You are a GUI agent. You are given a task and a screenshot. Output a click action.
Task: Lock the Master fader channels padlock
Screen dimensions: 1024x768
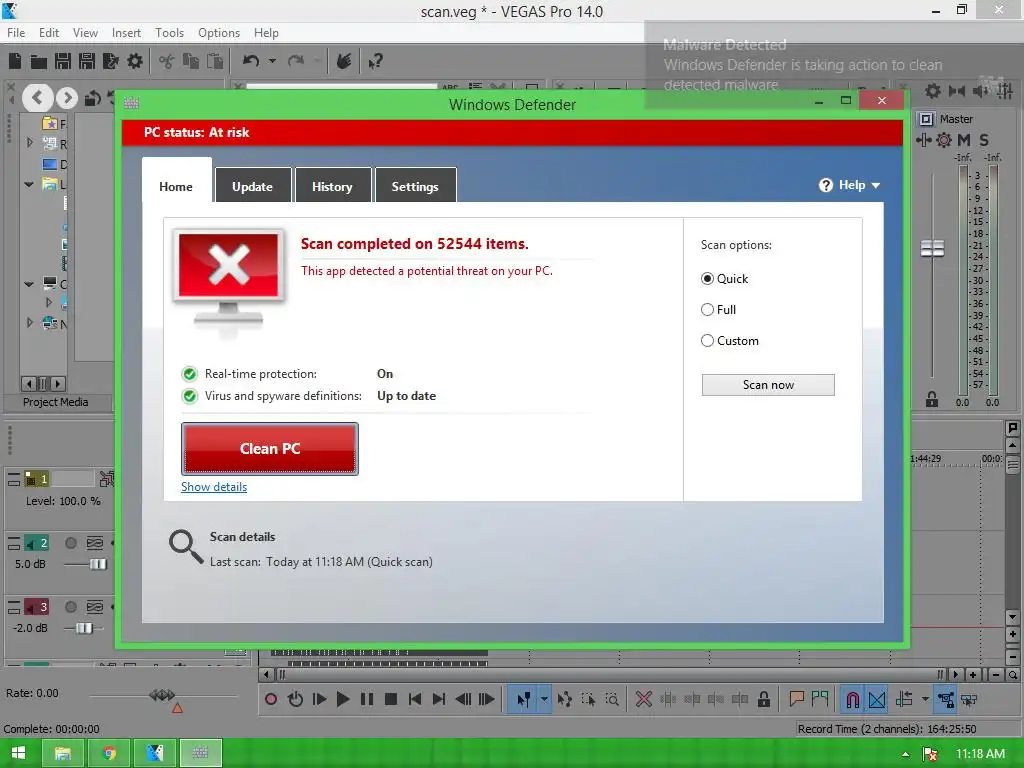[x=932, y=399]
